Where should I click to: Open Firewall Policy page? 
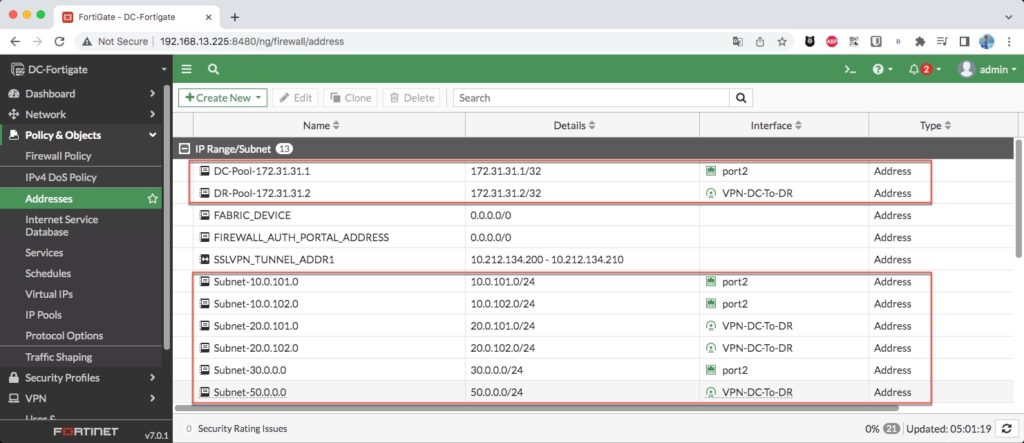[x=58, y=156]
